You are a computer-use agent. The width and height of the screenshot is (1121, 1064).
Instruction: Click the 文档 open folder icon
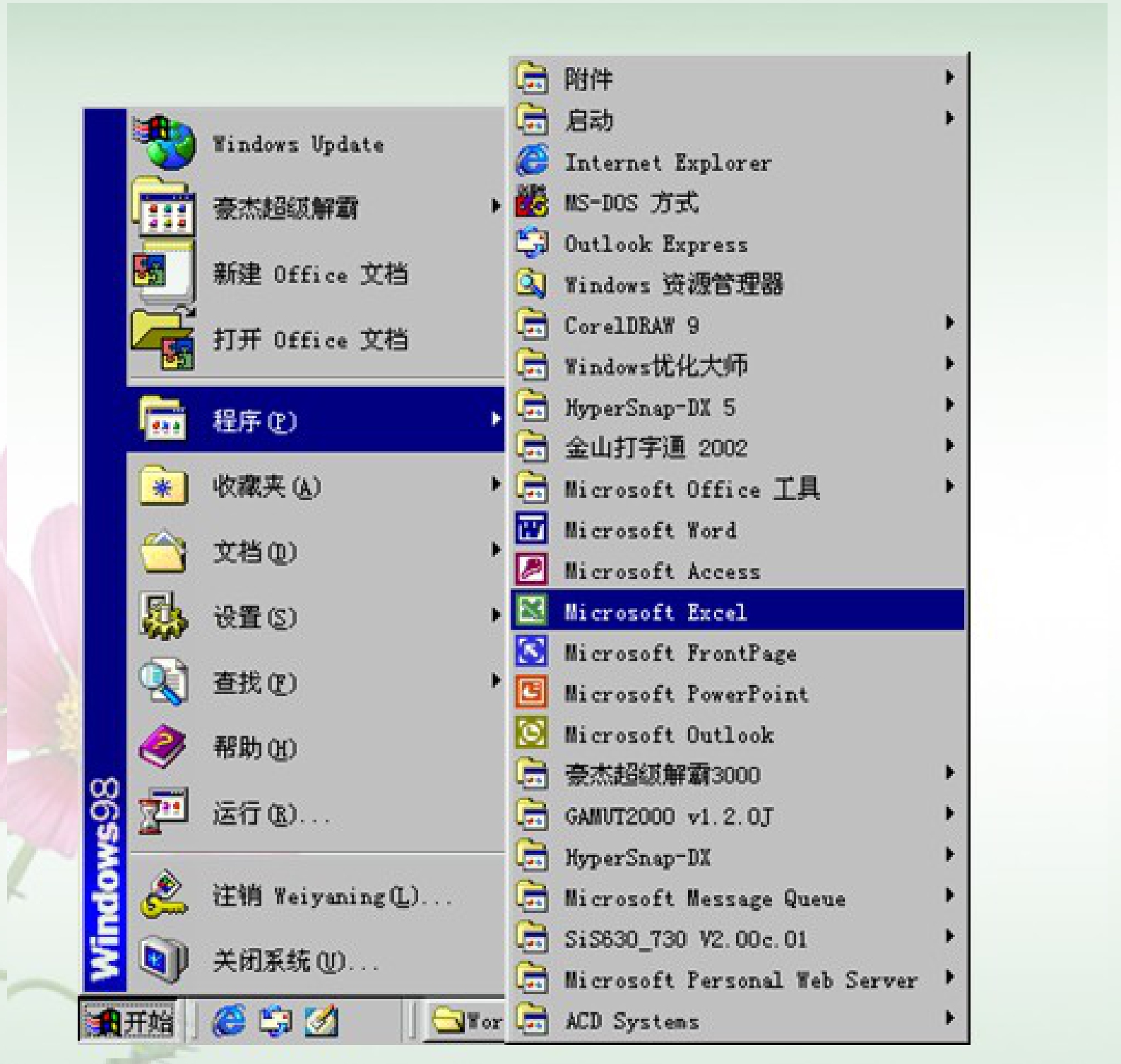click(163, 551)
